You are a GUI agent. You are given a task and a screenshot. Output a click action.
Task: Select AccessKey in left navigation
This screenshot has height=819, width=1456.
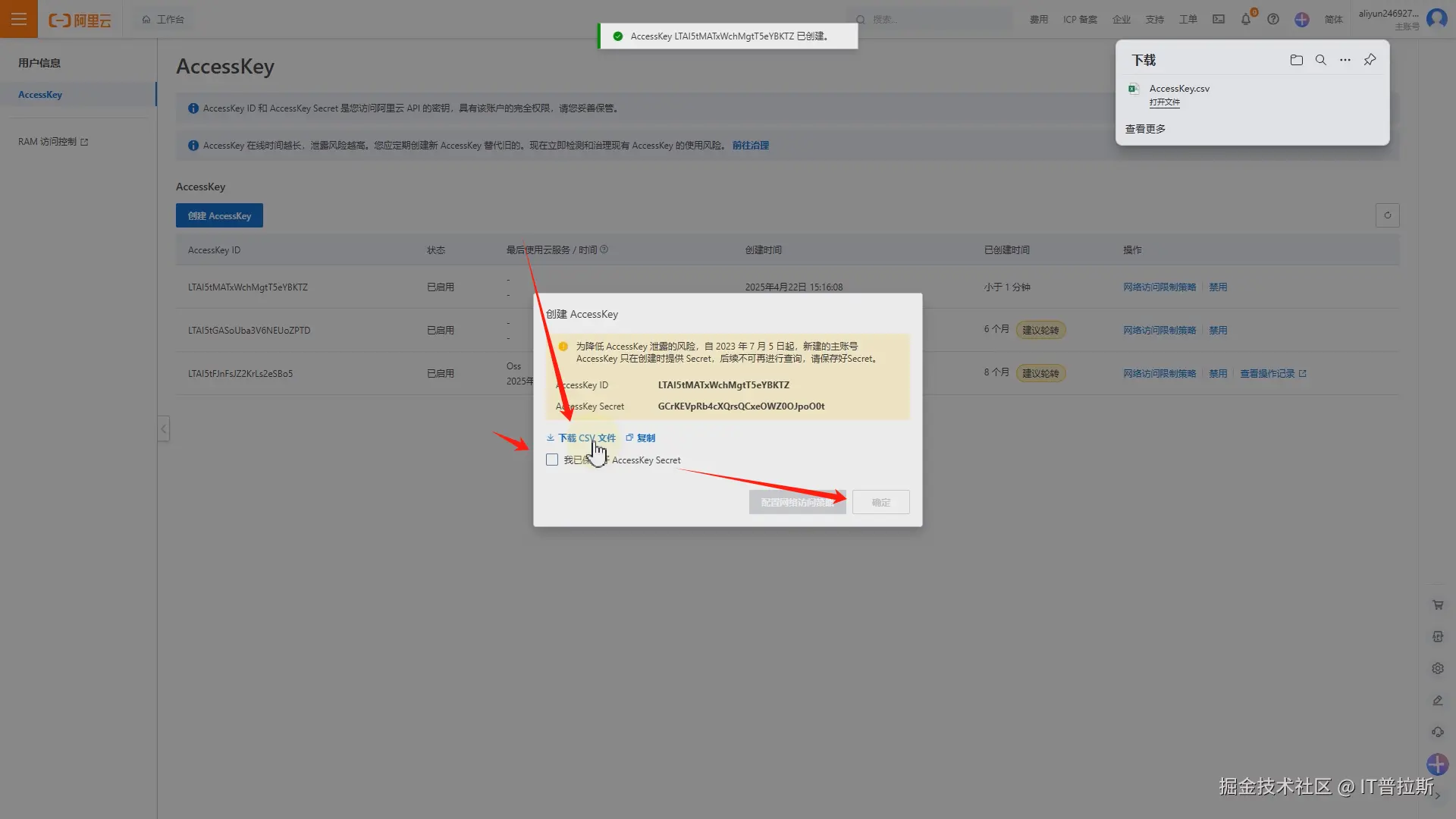click(40, 95)
